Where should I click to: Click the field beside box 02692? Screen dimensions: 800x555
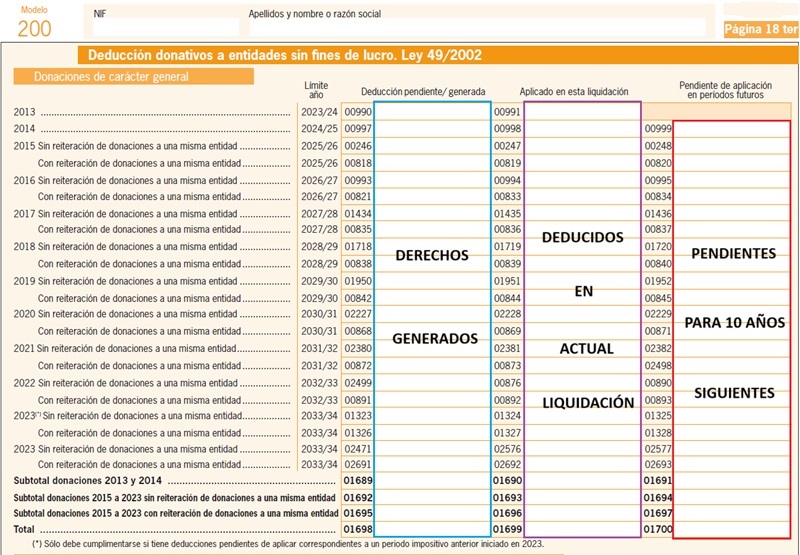pos(582,465)
